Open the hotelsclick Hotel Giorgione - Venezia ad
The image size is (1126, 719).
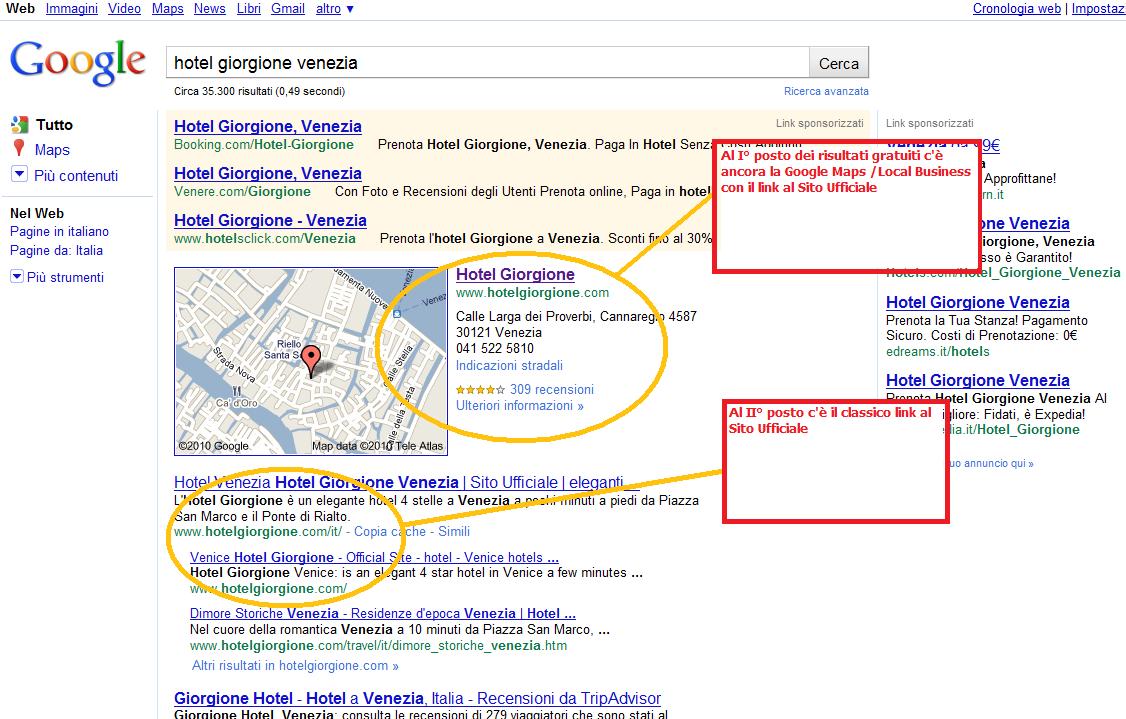click(270, 221)
